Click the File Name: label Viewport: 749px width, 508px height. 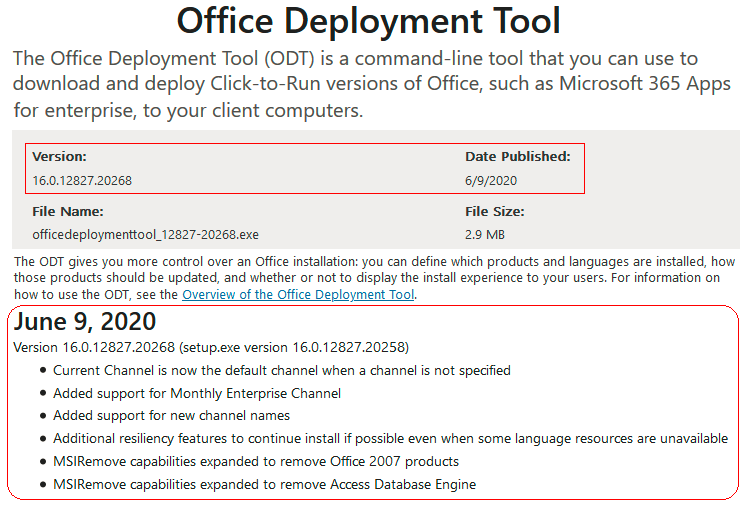click(x=68, y=212)
